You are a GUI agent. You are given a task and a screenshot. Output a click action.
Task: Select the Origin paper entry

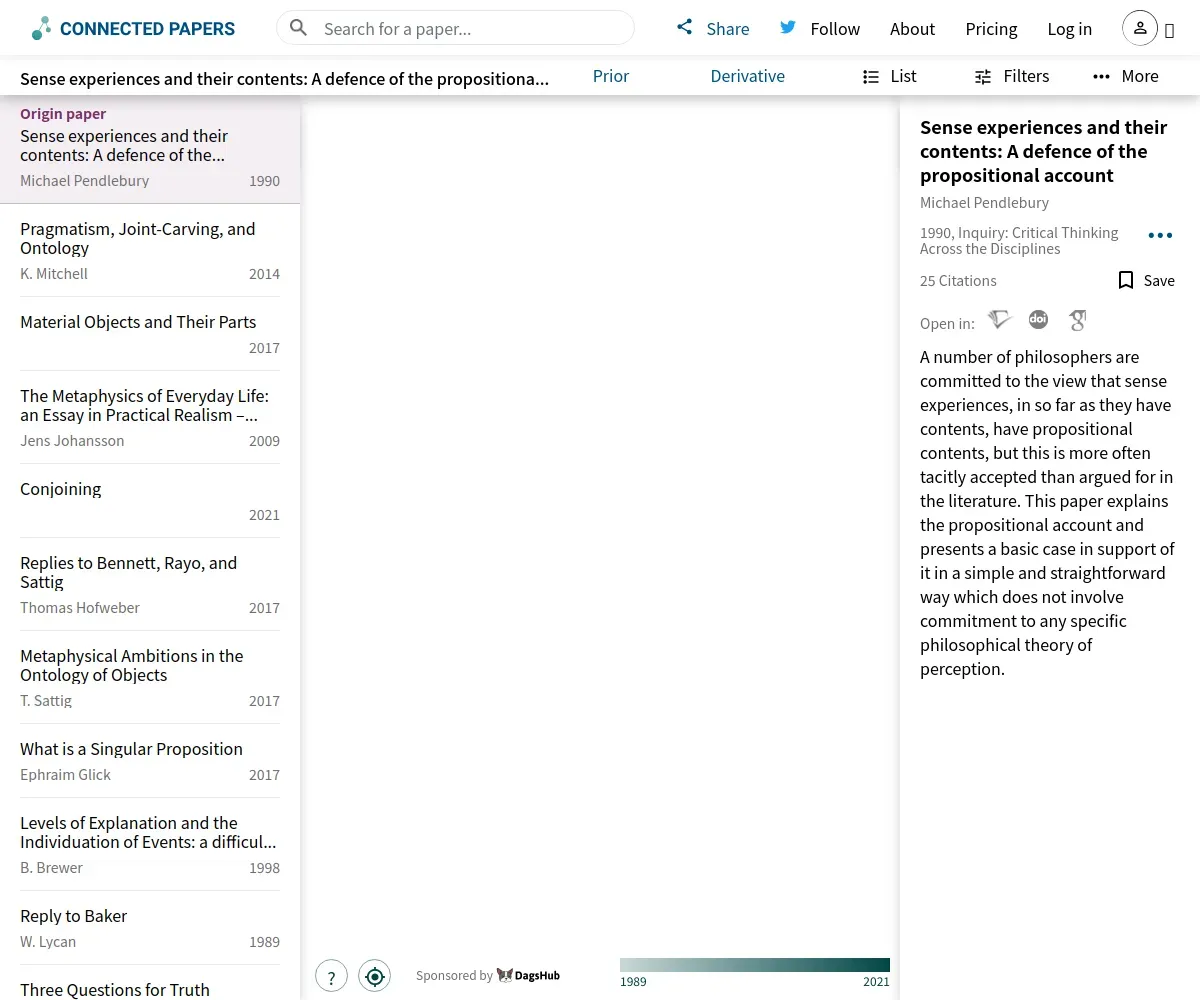[x=150, y=150]
